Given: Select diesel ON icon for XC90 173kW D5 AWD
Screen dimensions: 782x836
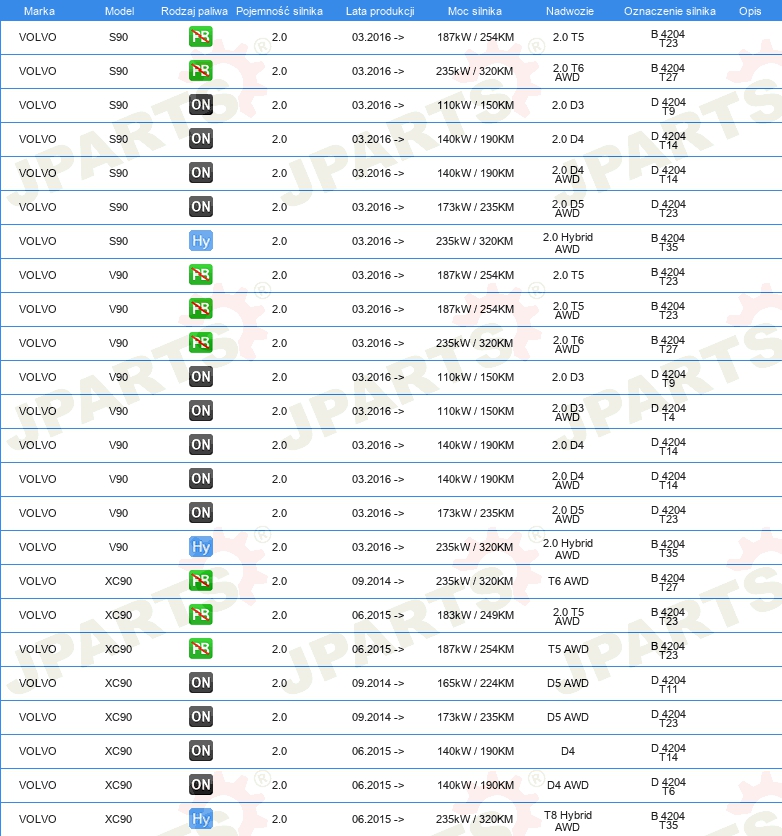Looking at the screenshot, I should (200, 717).
